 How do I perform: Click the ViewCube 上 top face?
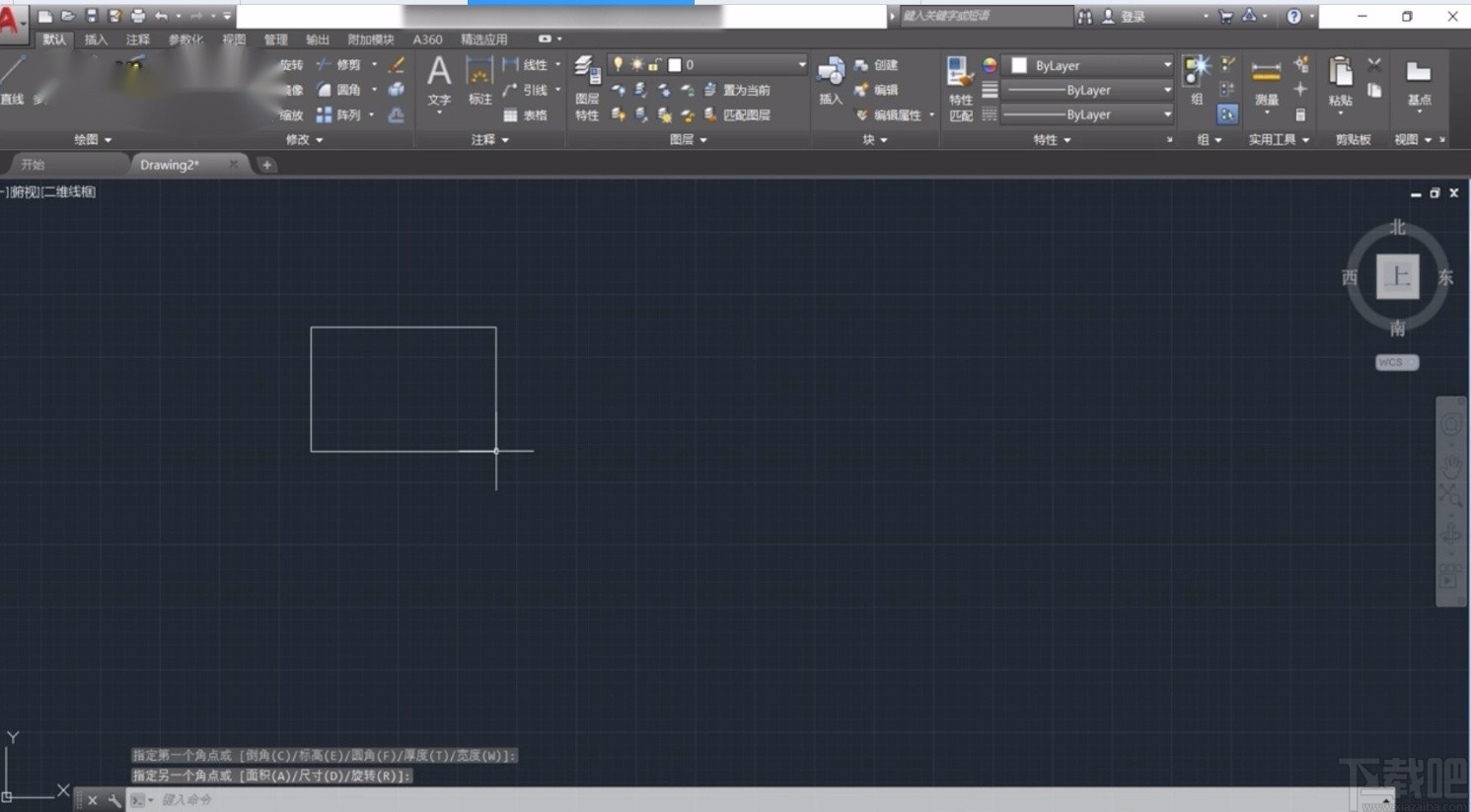[1397, 276]
